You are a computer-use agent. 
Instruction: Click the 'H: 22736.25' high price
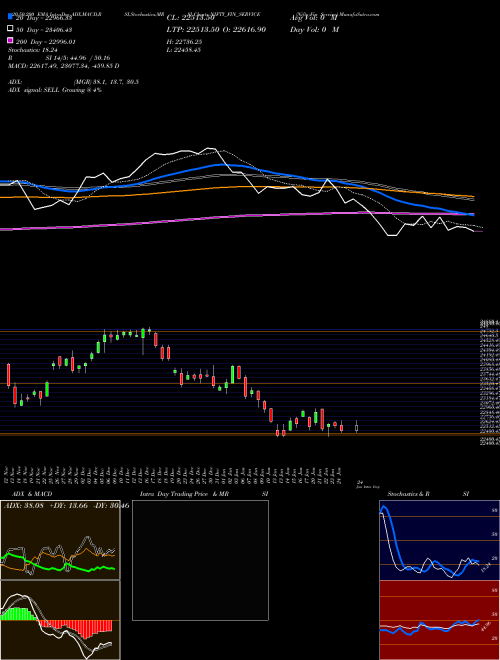(184, 42)
